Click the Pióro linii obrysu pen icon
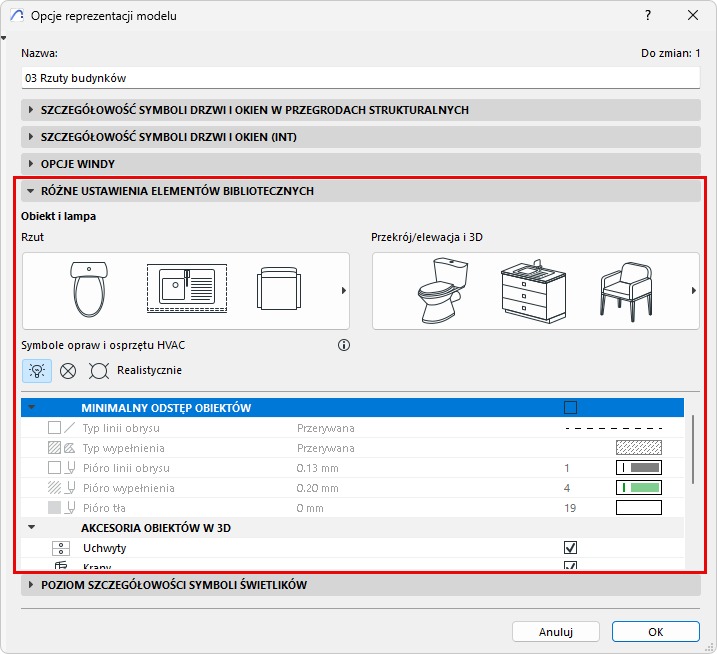This screenshot has width=717, height=654. [70, 468]
